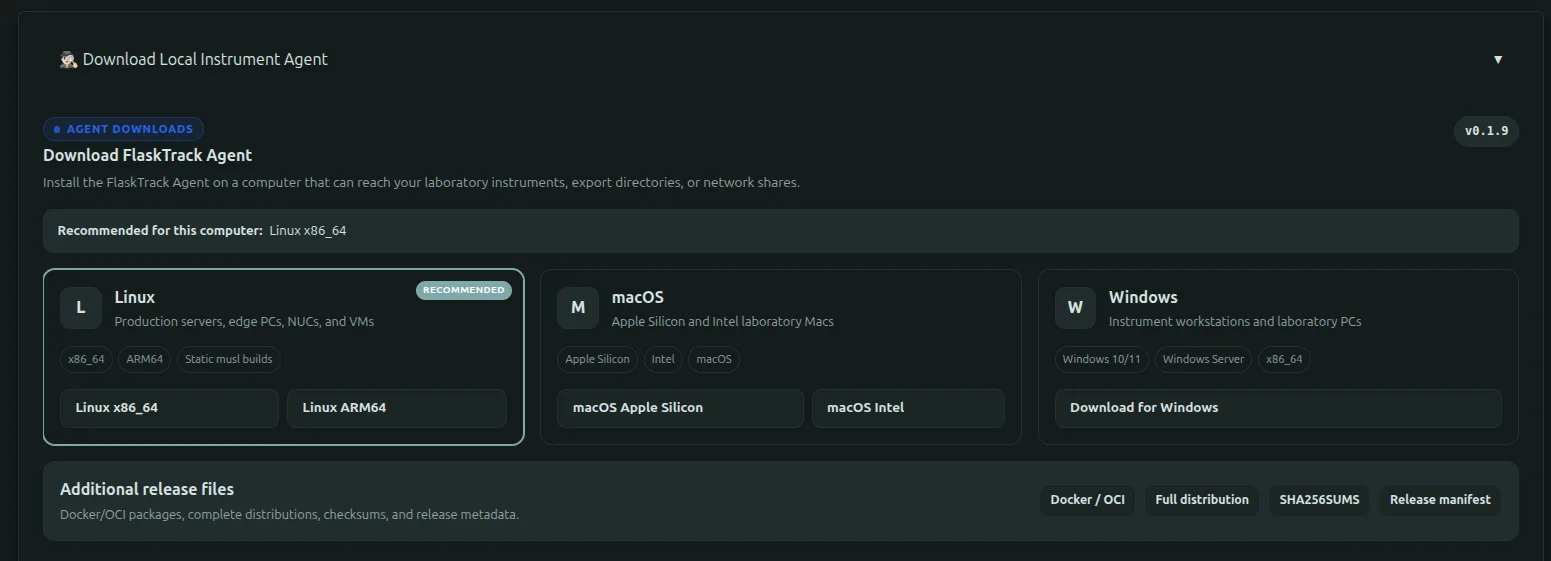Click 'Recommended for this computer' text
The width and height of the screenshot is (1551, 561).
click(160, 231)
